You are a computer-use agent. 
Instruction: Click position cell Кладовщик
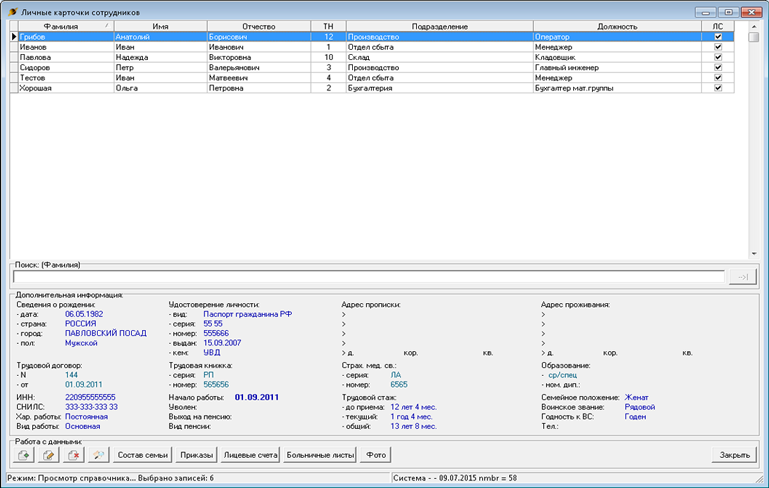617,57
